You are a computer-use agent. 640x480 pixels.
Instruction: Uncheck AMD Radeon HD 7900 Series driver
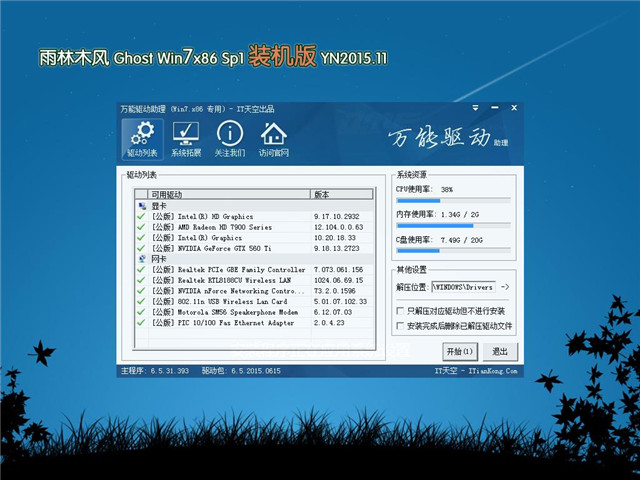(141, 227)
